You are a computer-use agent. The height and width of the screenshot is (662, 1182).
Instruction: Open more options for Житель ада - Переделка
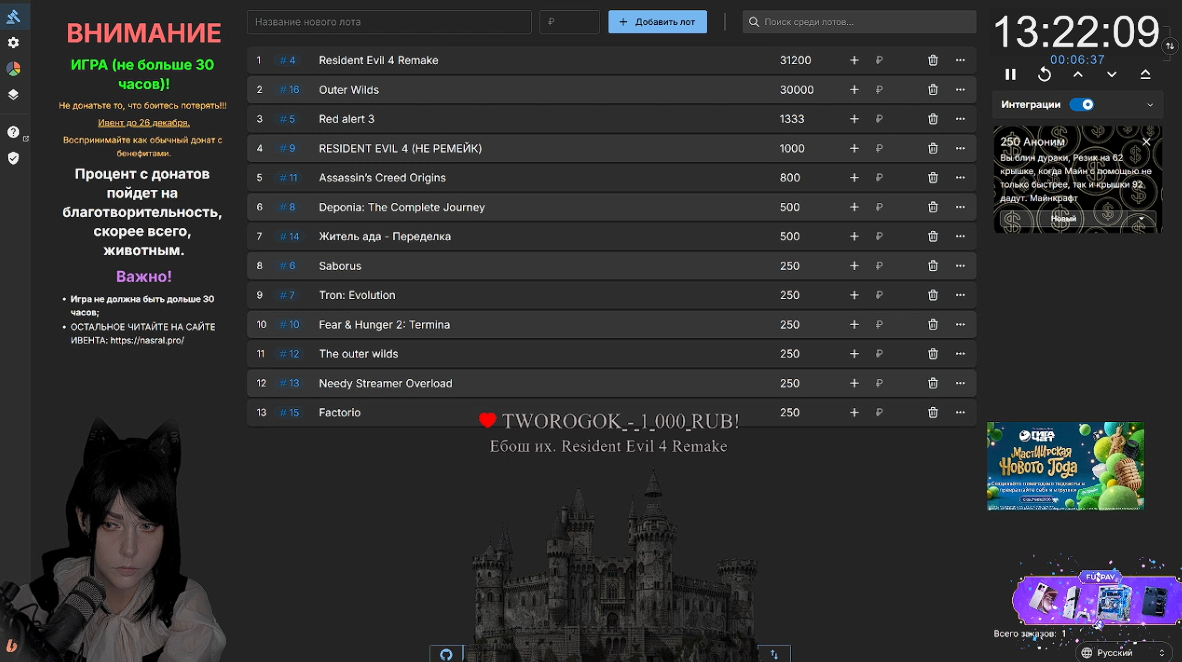click(x=960, y=237)
